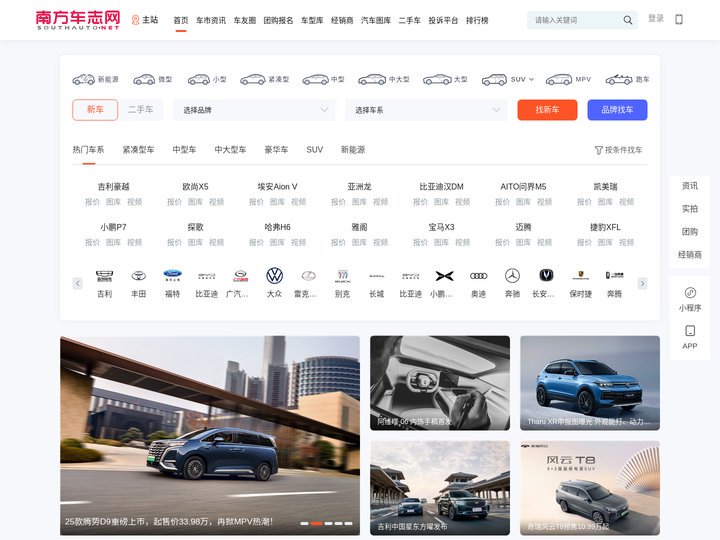Select the 微型 car type icon
The image size is (720, 540).
point(144,79)
